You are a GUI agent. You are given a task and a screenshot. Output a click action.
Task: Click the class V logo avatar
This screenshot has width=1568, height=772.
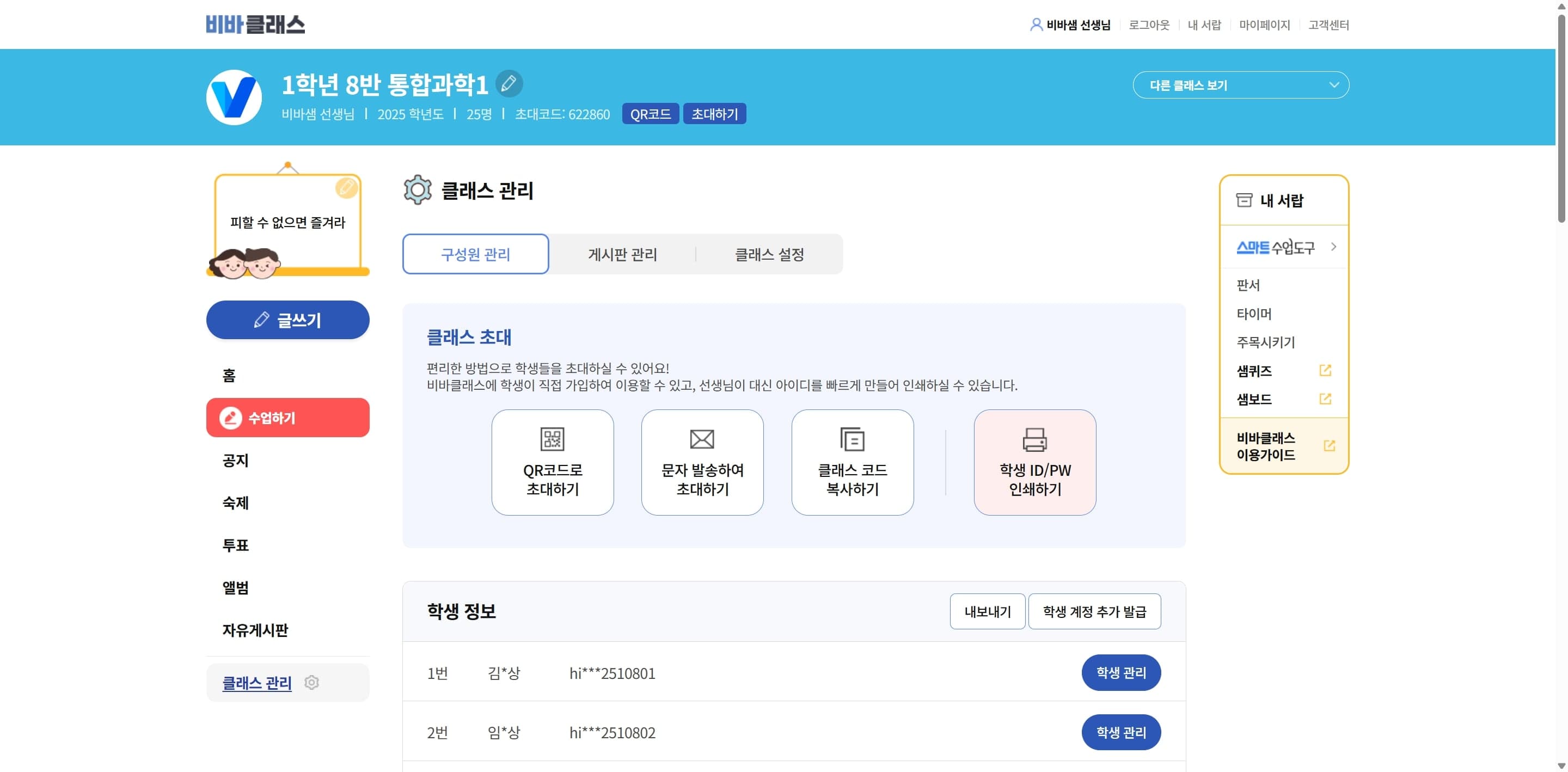(234, 97)
